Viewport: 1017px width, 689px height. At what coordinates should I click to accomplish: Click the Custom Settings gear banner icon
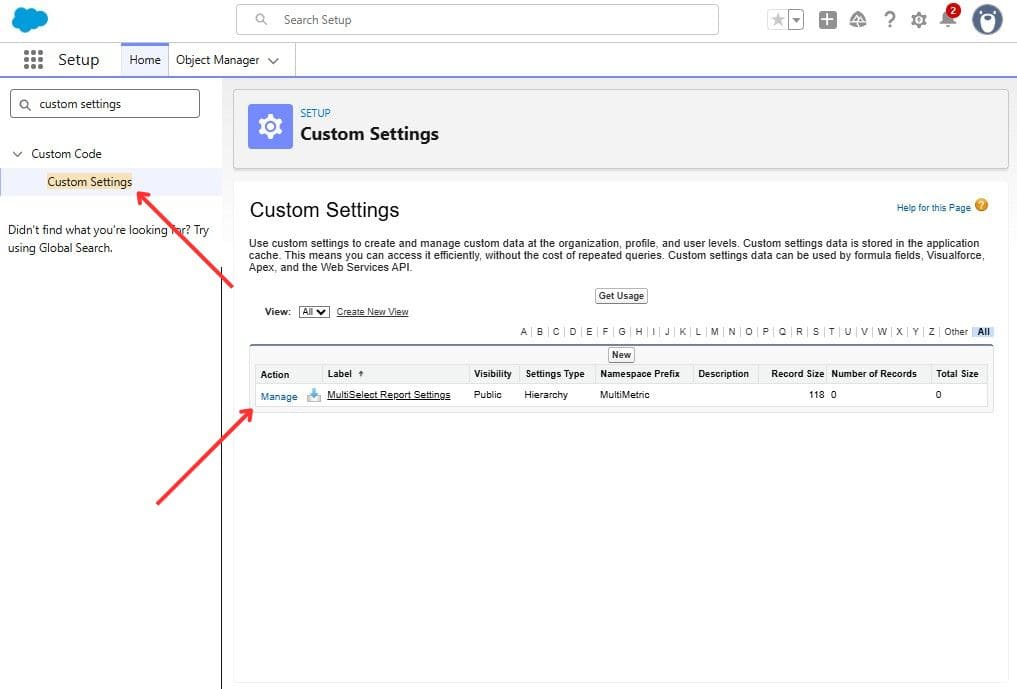coord(269,126)
